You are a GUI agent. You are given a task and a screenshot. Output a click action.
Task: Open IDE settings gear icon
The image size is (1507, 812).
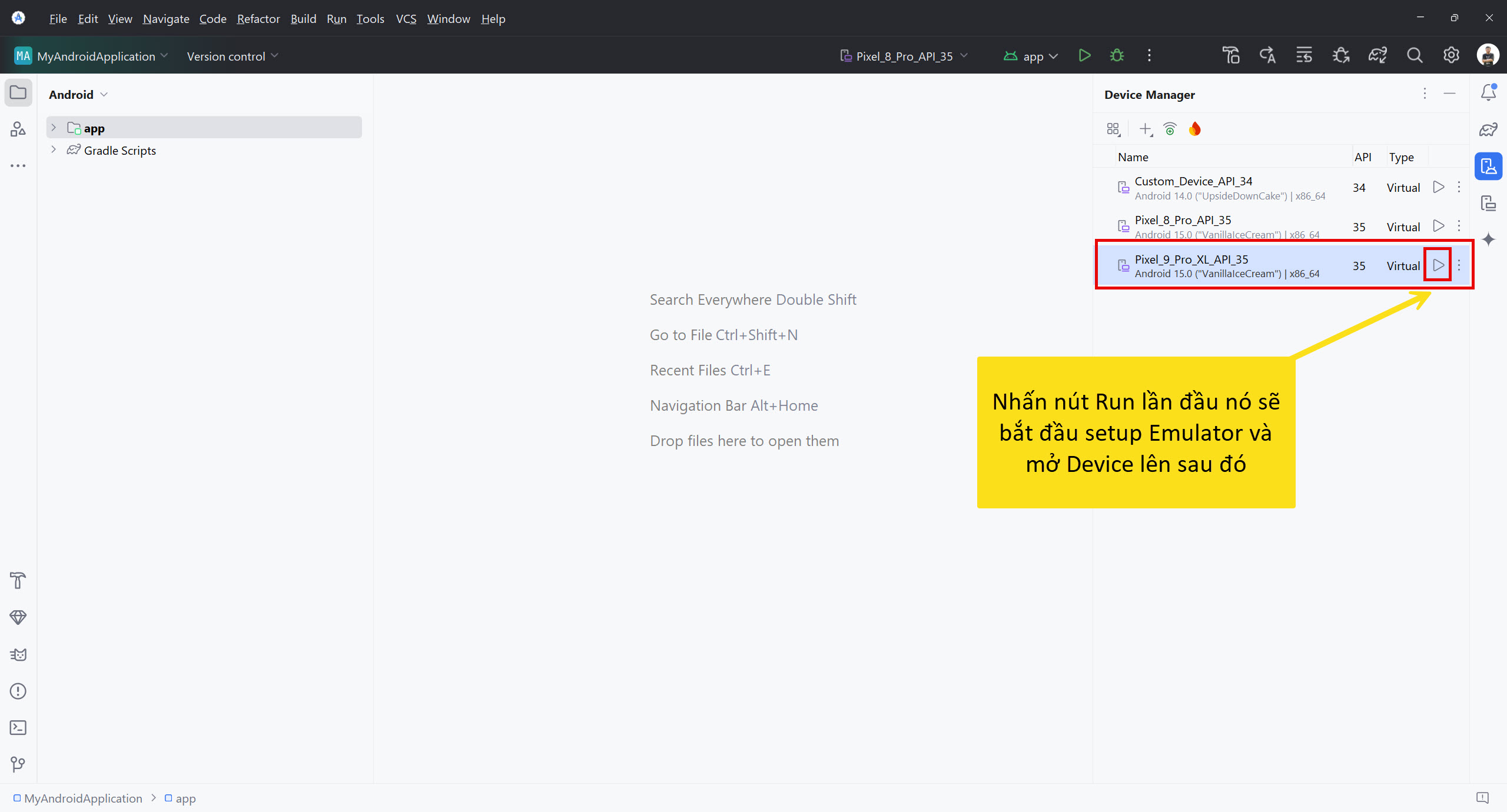(1451, 56)
